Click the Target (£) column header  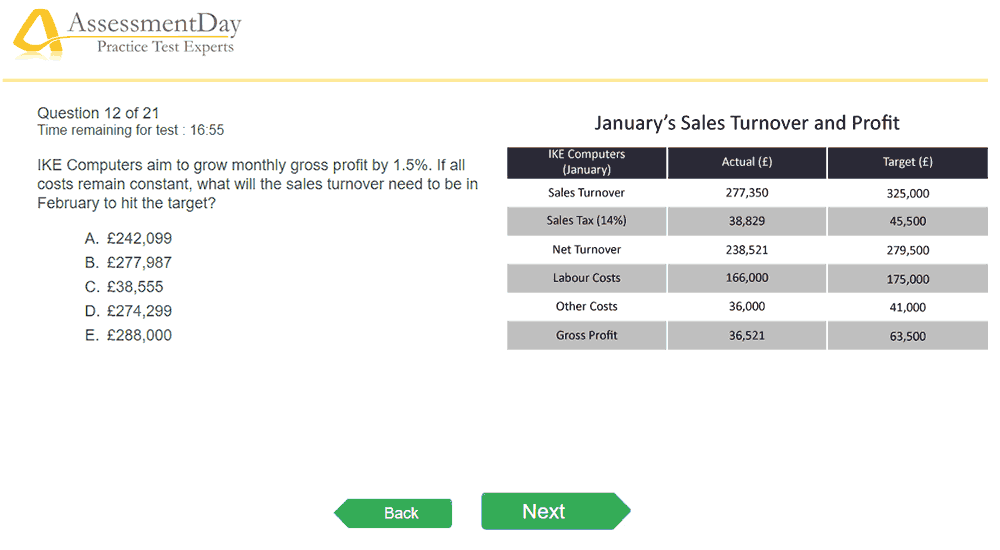(x=908, y=163)
